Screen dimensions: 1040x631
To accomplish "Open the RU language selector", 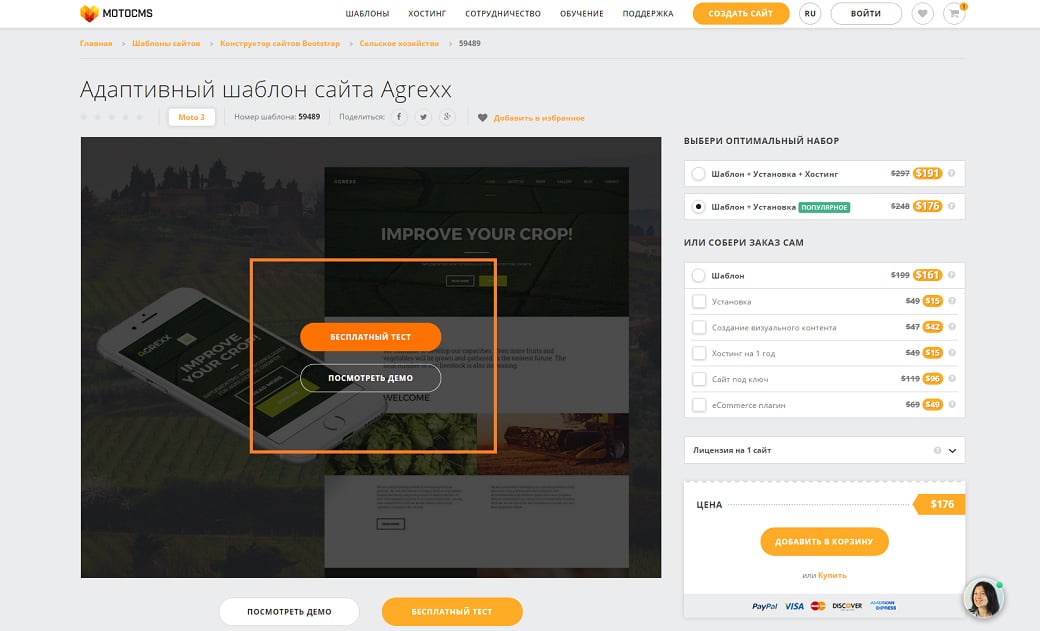I will pyautogui.click(x=810, y=14).
